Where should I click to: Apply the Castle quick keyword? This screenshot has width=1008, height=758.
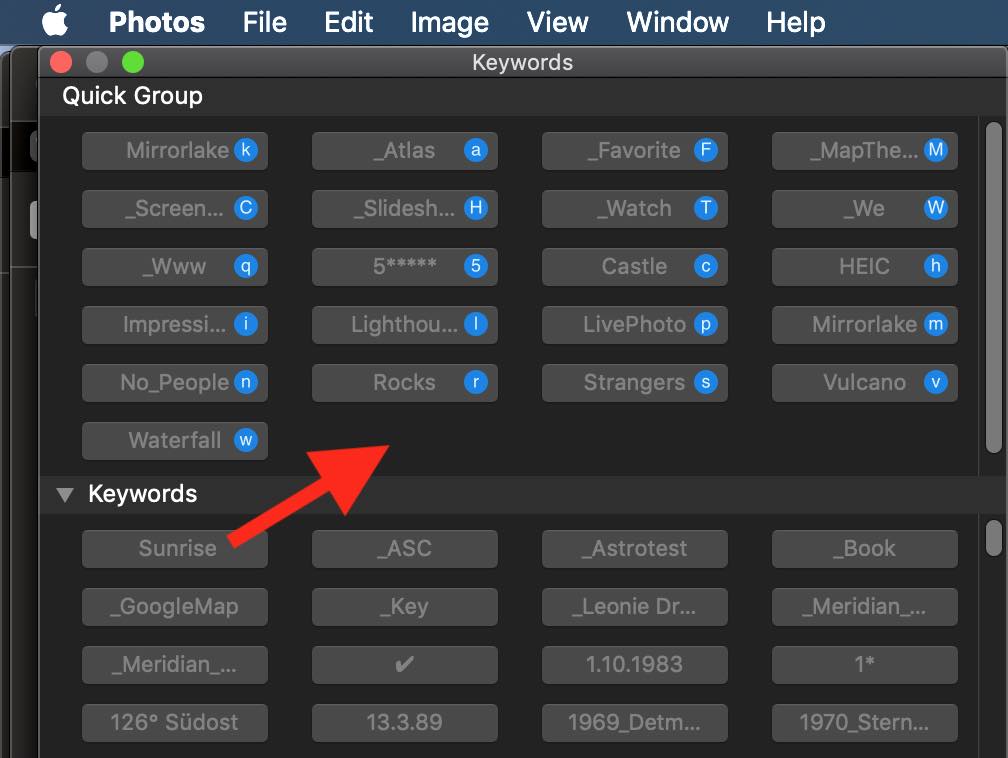pos(635,266)
